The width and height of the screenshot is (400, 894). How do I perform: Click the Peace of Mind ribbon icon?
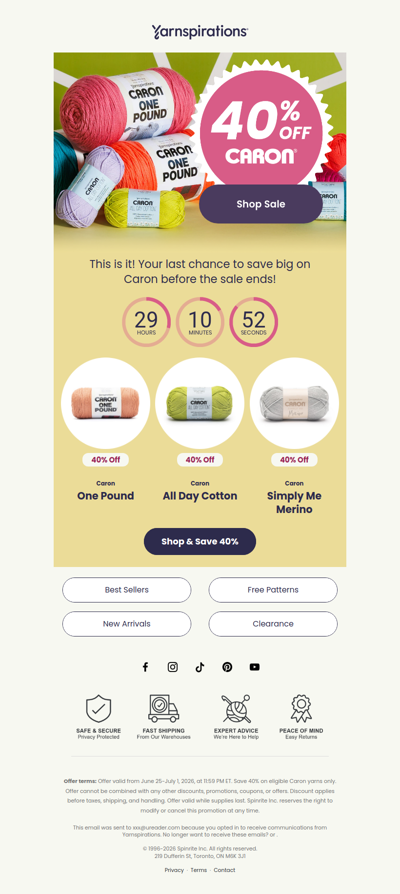[301, 709]
